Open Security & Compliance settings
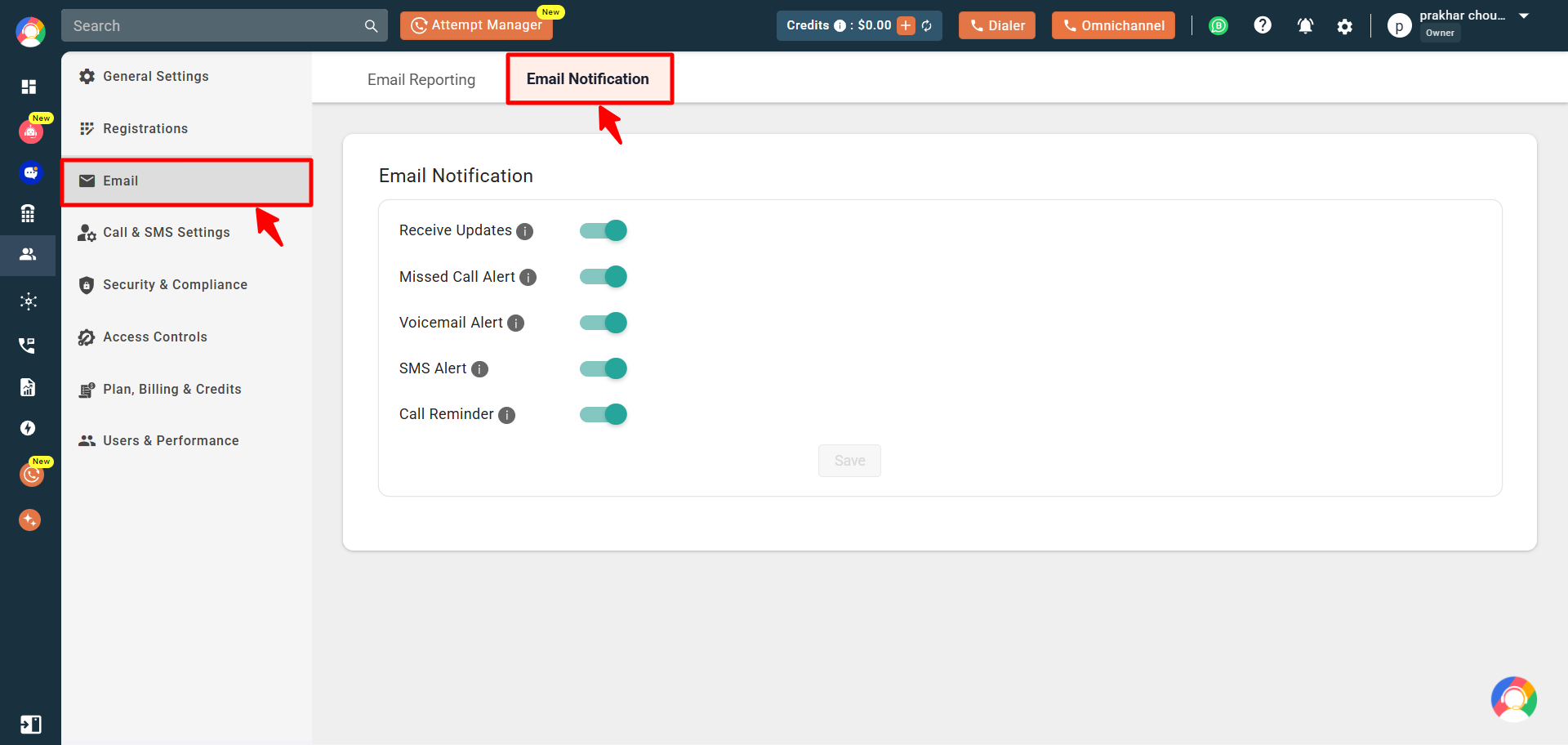Image resolution: width=1568 pixels, height=745 pixels. point(186,284)
